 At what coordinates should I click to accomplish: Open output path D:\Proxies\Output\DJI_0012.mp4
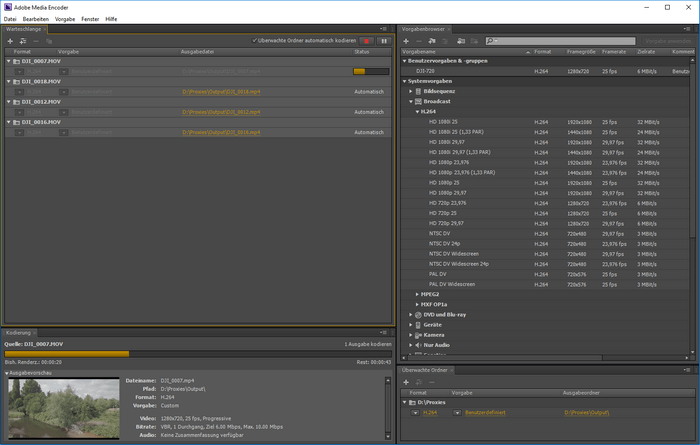(221, 112)
